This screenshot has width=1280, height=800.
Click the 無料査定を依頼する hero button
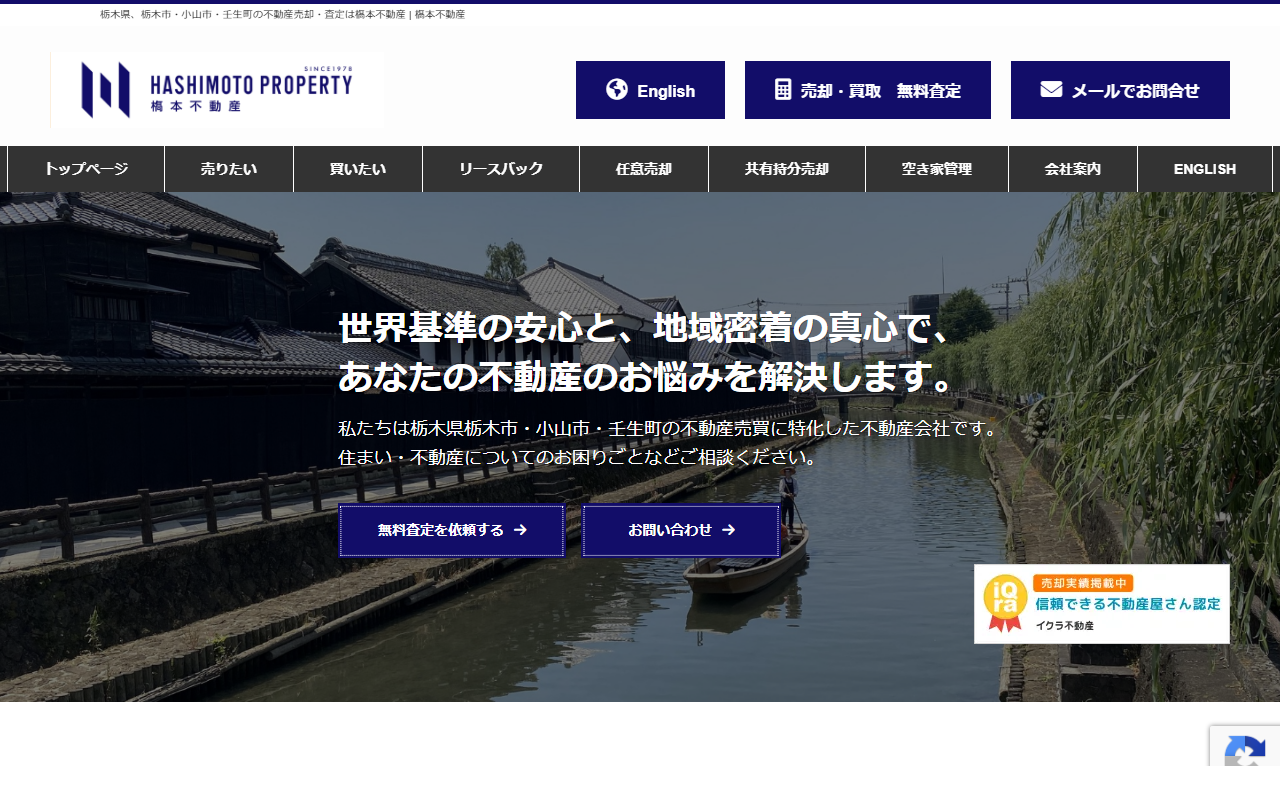coord(452,531)
